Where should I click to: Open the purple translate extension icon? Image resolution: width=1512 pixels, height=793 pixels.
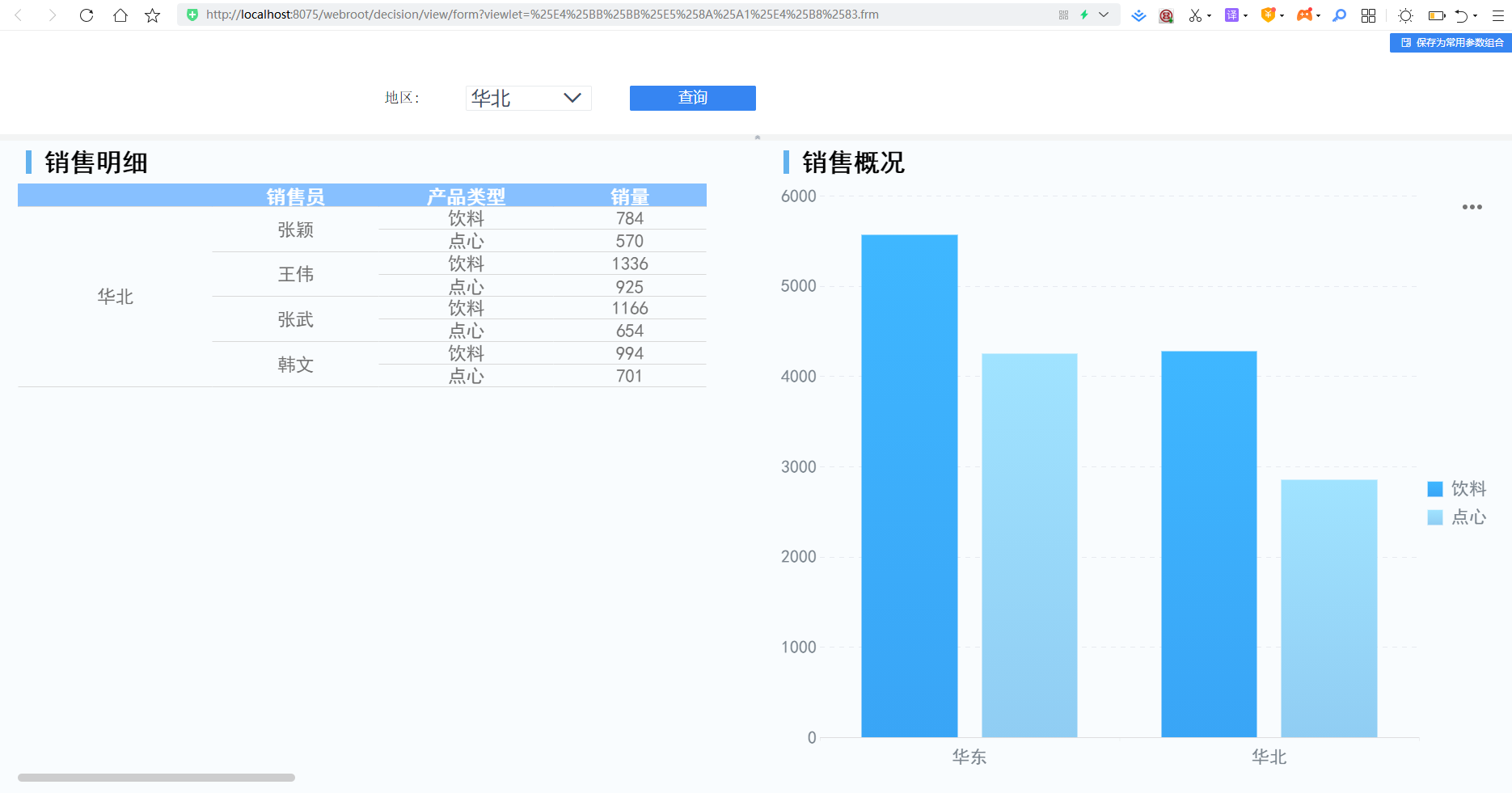(1231, 15)
